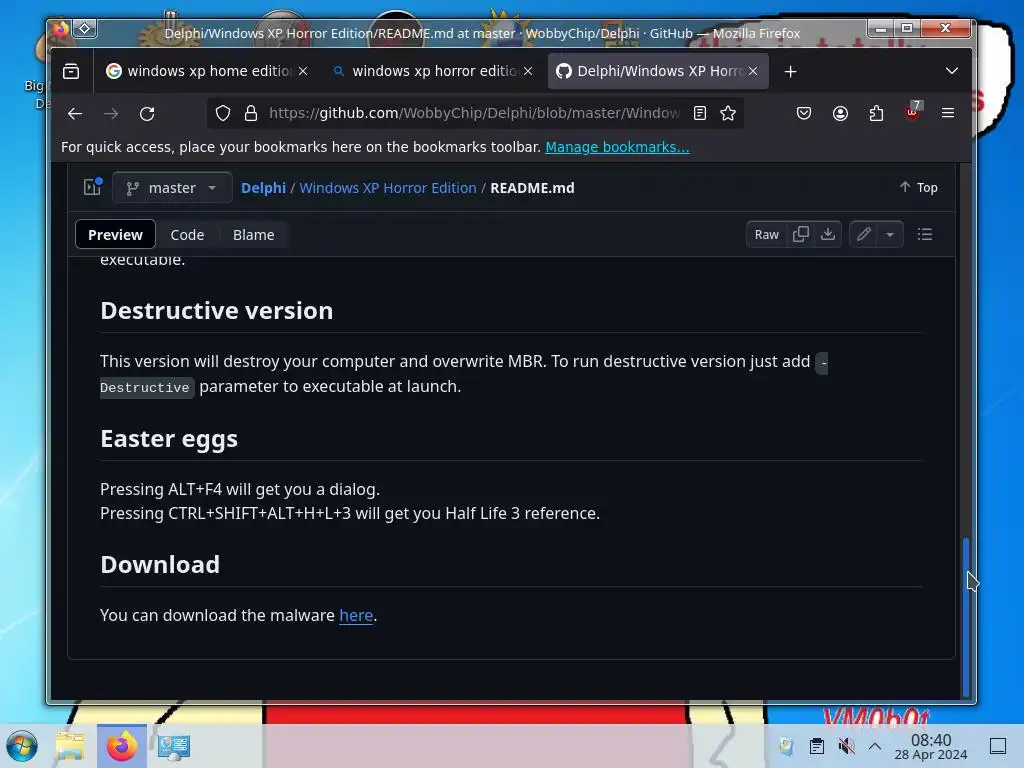
Task: Open the system settings taskbar icon
Action: (174, 746)
